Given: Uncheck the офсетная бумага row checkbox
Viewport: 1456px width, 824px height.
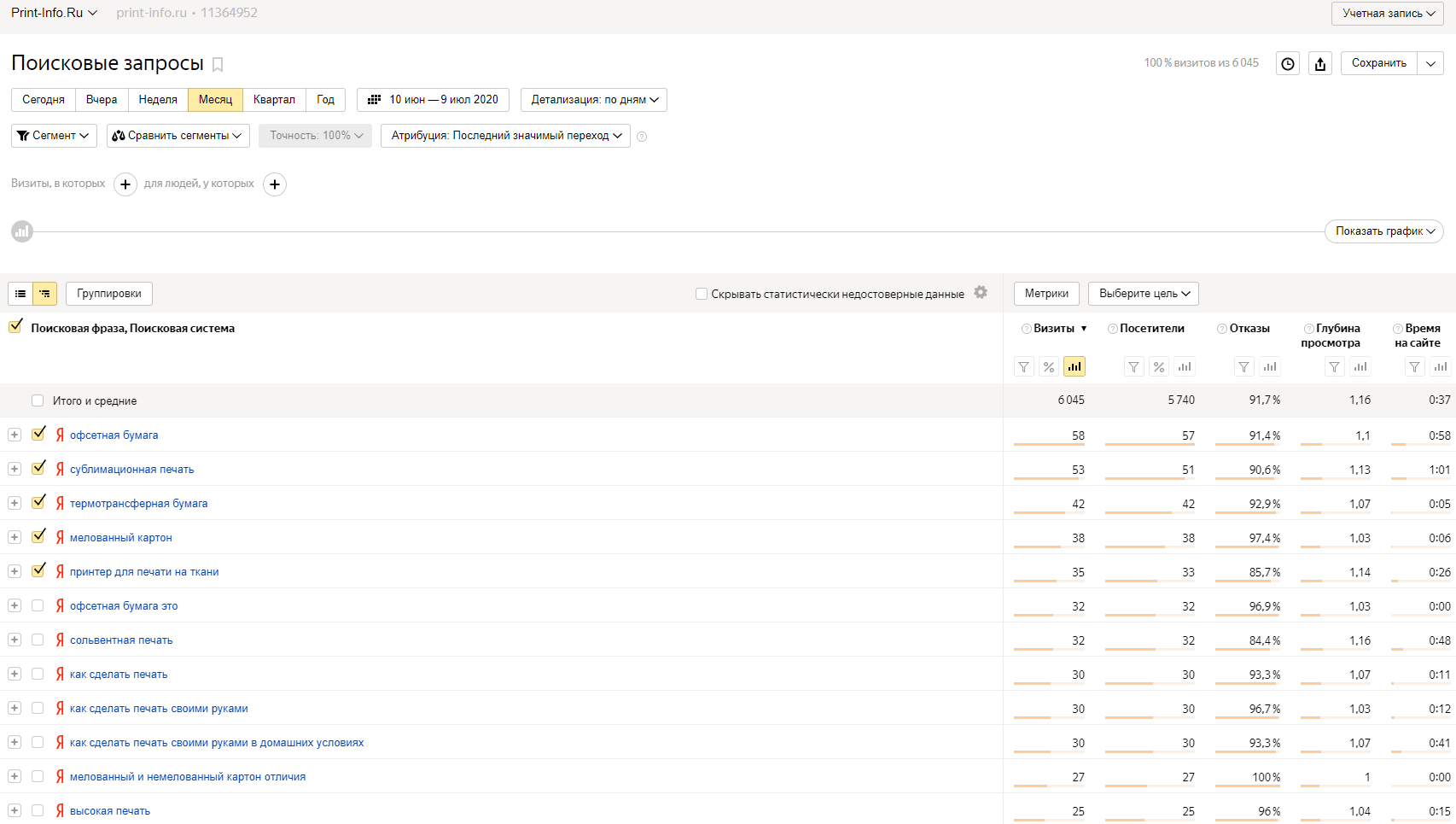Looking at the screenshot, I should click(38, 435).
